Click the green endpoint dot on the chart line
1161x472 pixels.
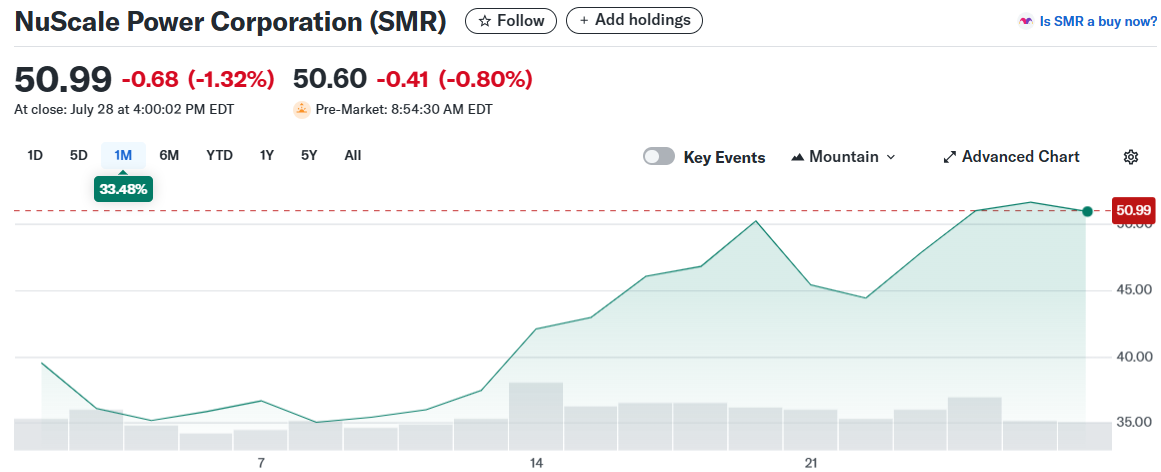coord(1087,211)
